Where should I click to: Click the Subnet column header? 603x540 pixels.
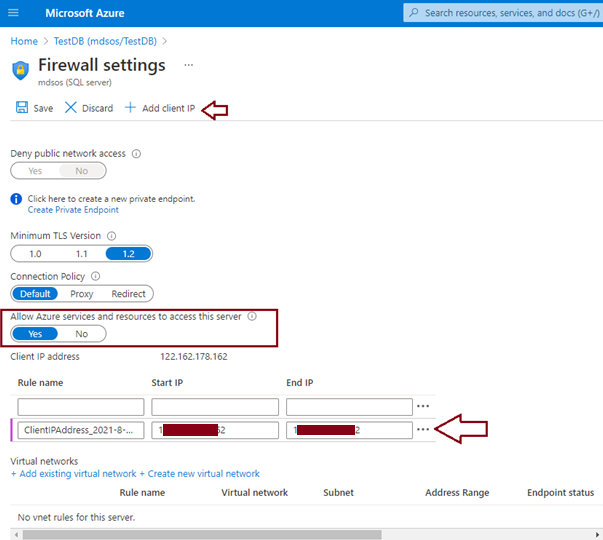pos(338,493)
